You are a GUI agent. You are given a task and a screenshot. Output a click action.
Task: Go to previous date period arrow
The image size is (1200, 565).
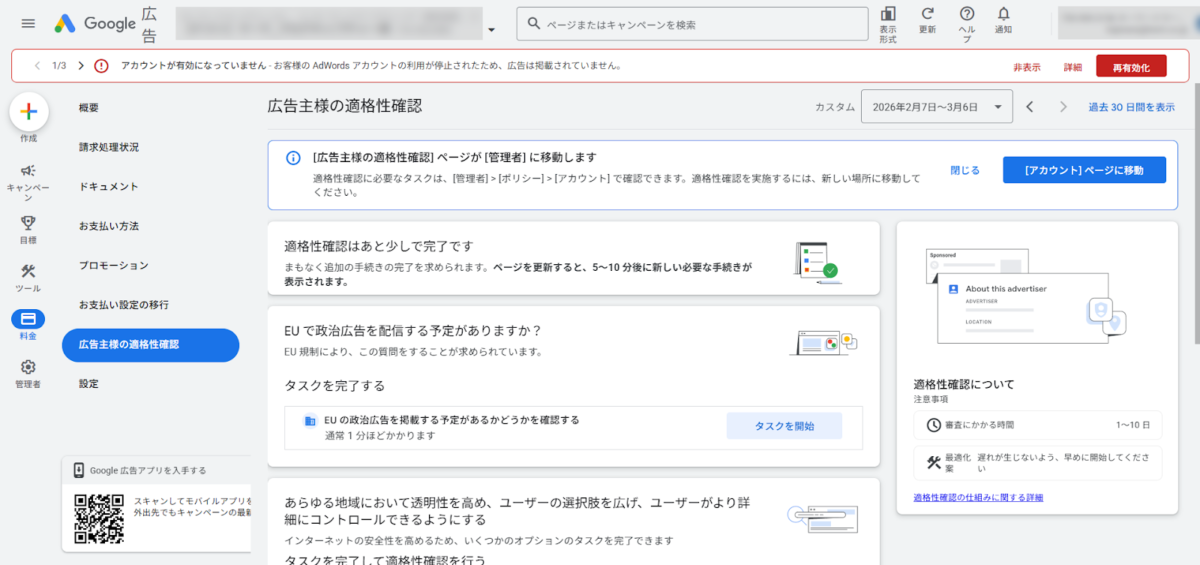tap(1030, 107)
